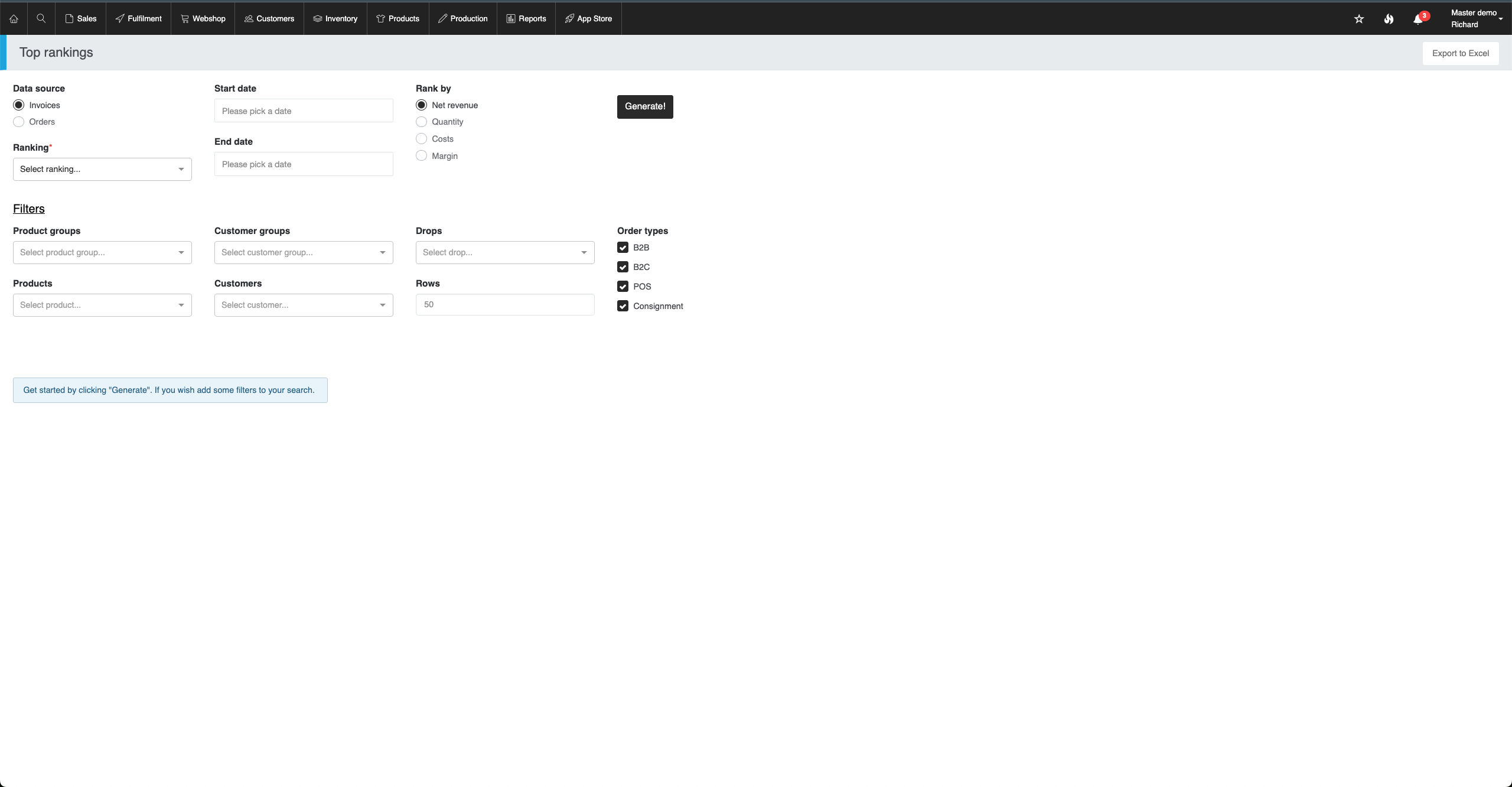The width and height of the screenshot is (1512, 787).
Task: Click the Get started info message
Action: pyautogui.click(x=170, y=391)
